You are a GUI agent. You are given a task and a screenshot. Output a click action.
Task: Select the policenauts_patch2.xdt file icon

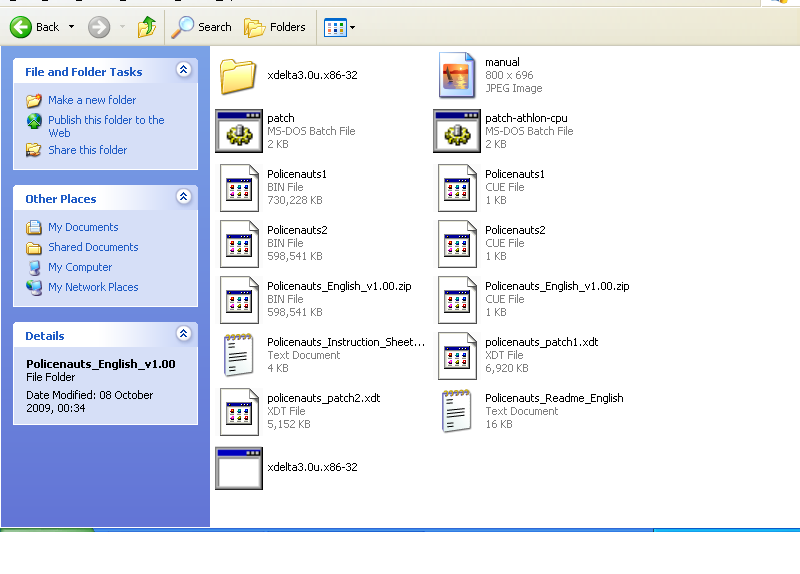[239, 412]
